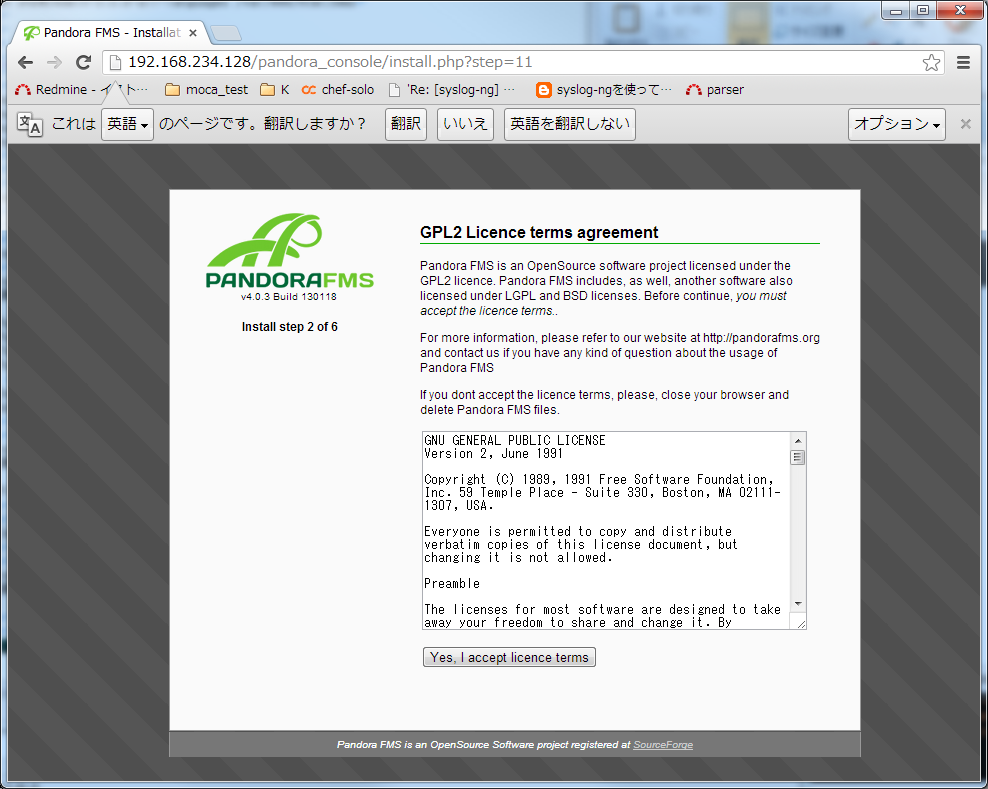Click the browser back arrow
Screen dimensions: 988x789
point(25,62)
